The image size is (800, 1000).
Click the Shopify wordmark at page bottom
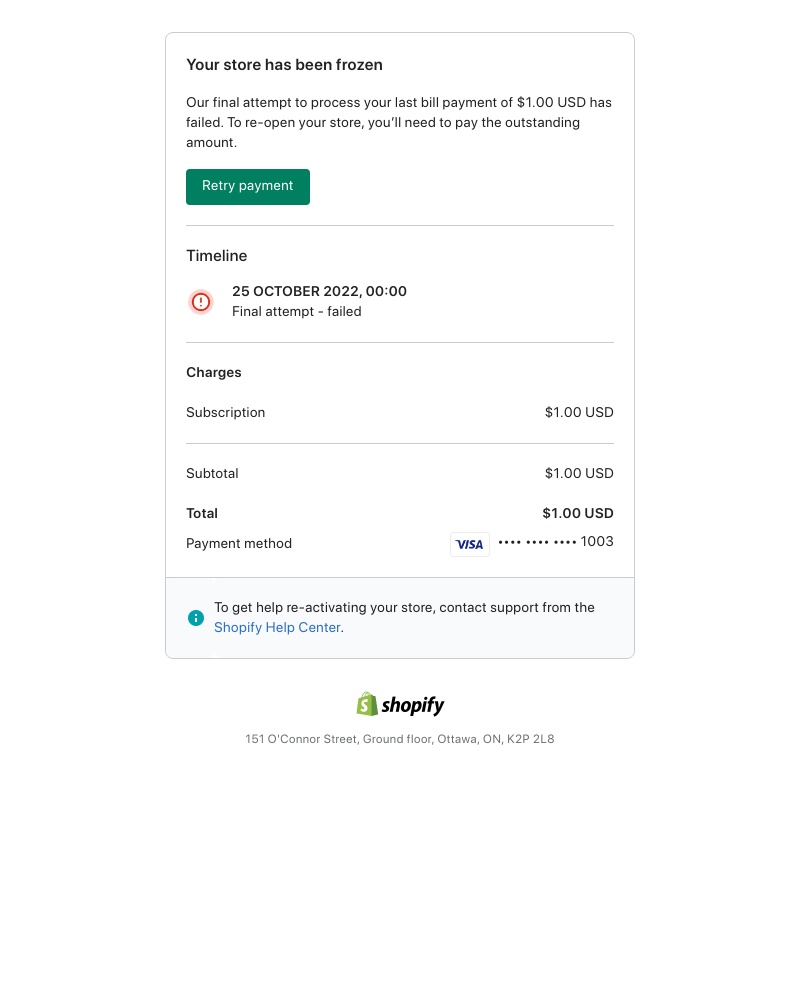click(x=412, y=704)
